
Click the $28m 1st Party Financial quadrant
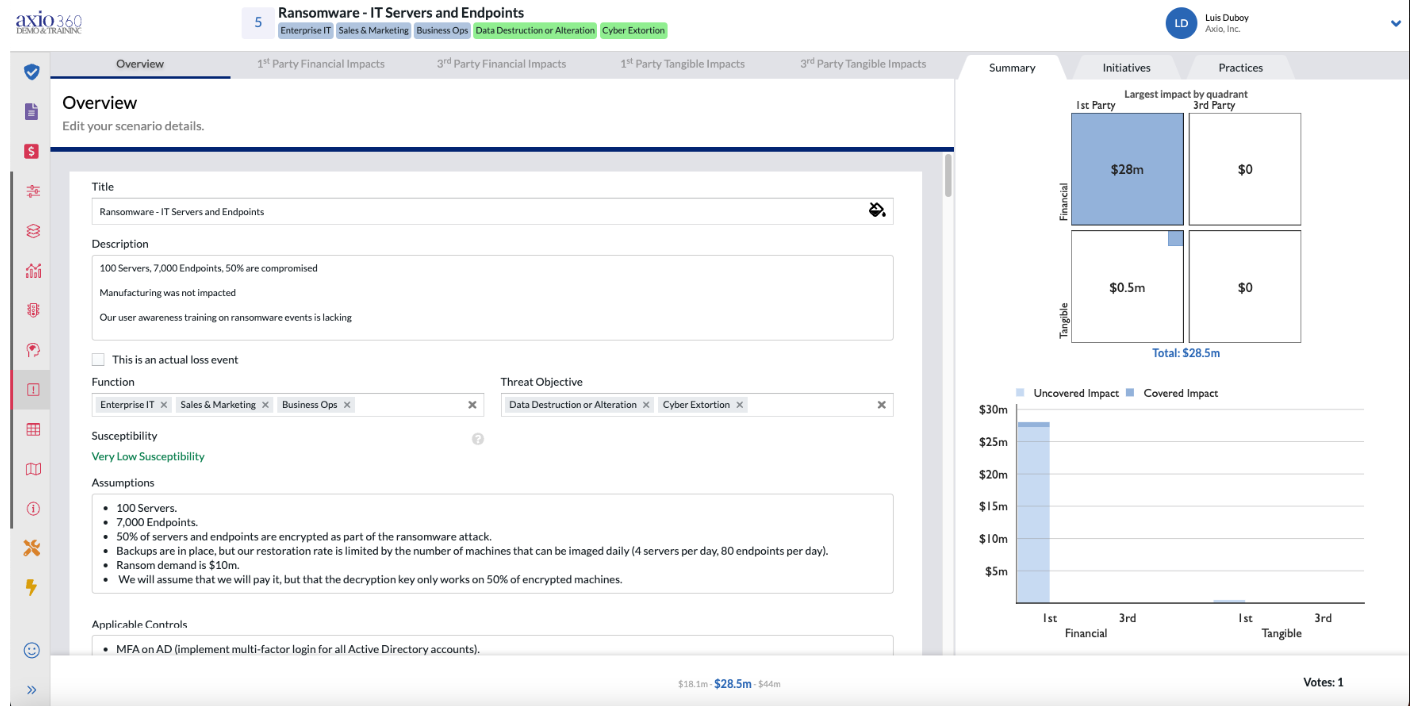click(1127, 169)
